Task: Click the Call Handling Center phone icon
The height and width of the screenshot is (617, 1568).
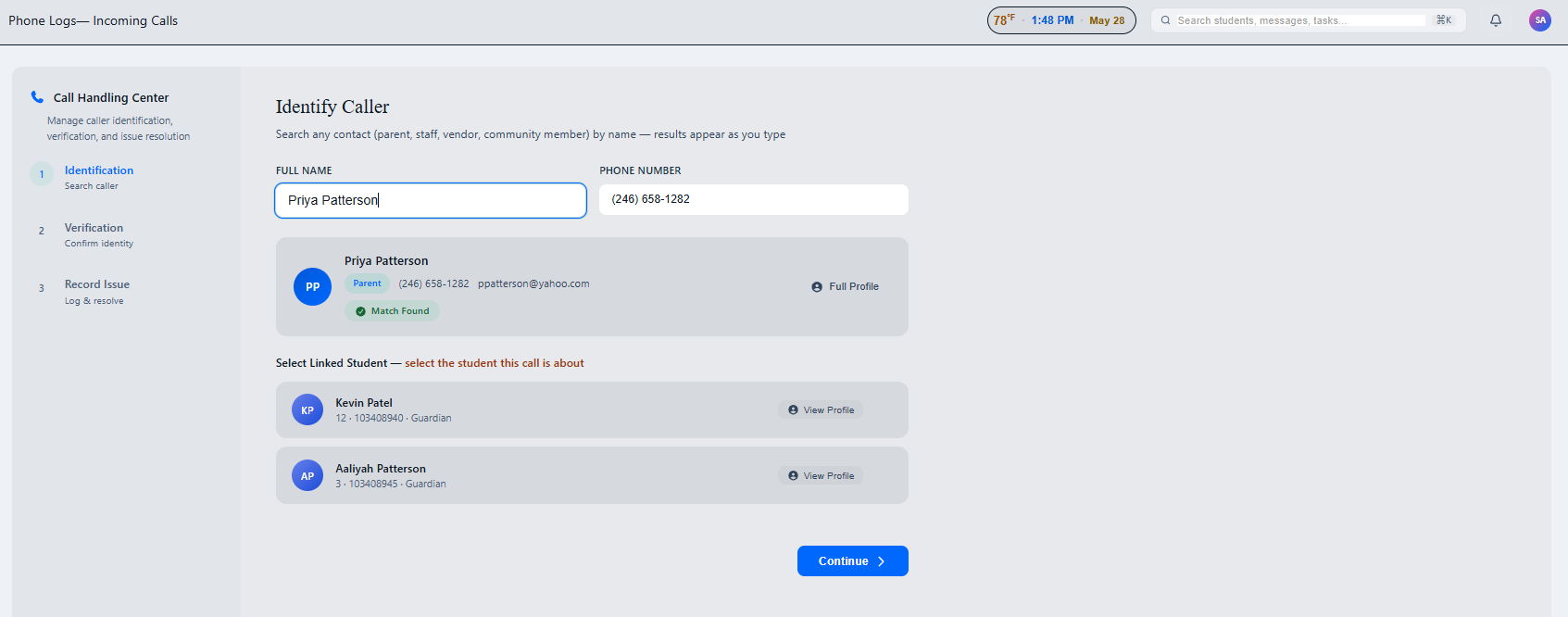Action: [x=37, y=96]
